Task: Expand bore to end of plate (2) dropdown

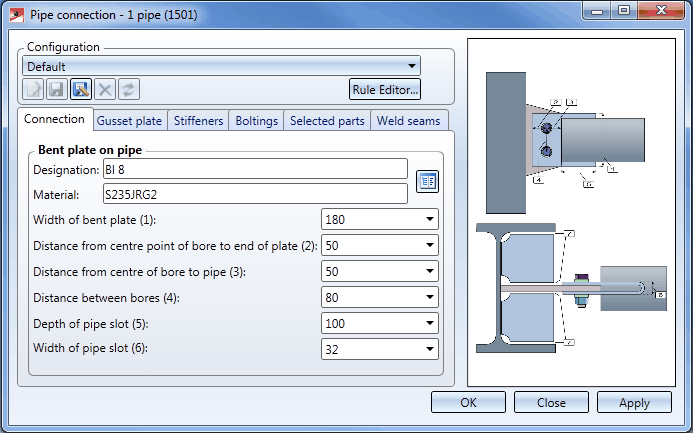Action: 430,245
